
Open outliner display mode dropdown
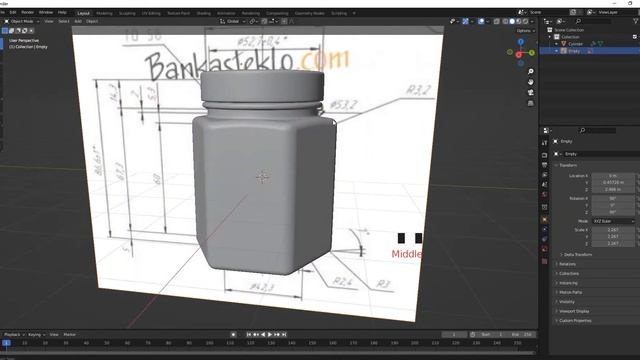(548, 21)
